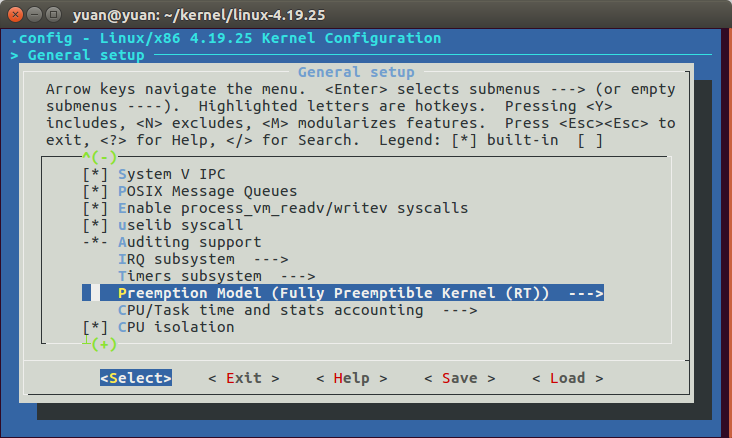The image size is (732, 438).
Task: Click the Auditing support -*- marker
Action: point(95,242)
